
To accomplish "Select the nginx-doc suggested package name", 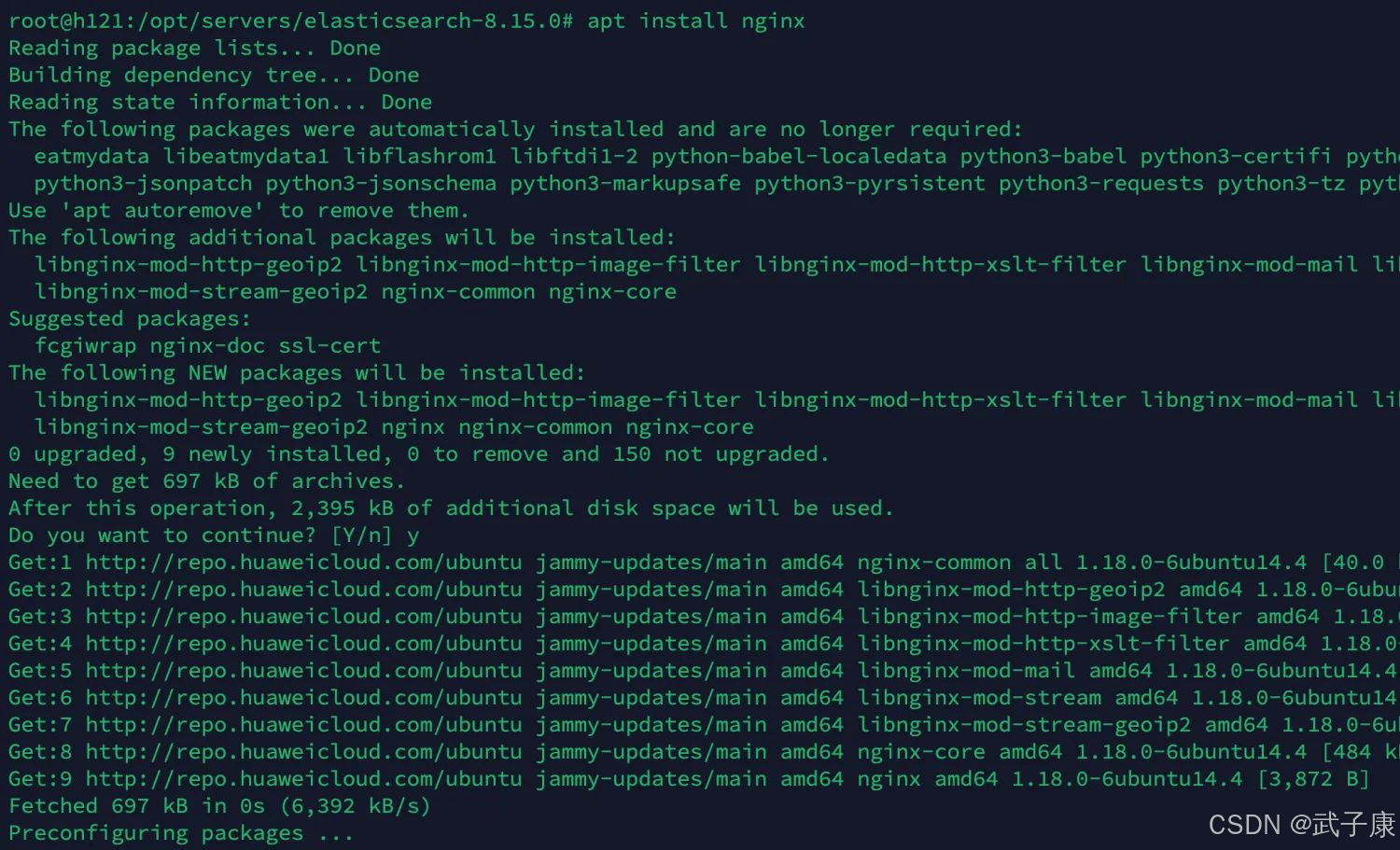I will [207, 346].
